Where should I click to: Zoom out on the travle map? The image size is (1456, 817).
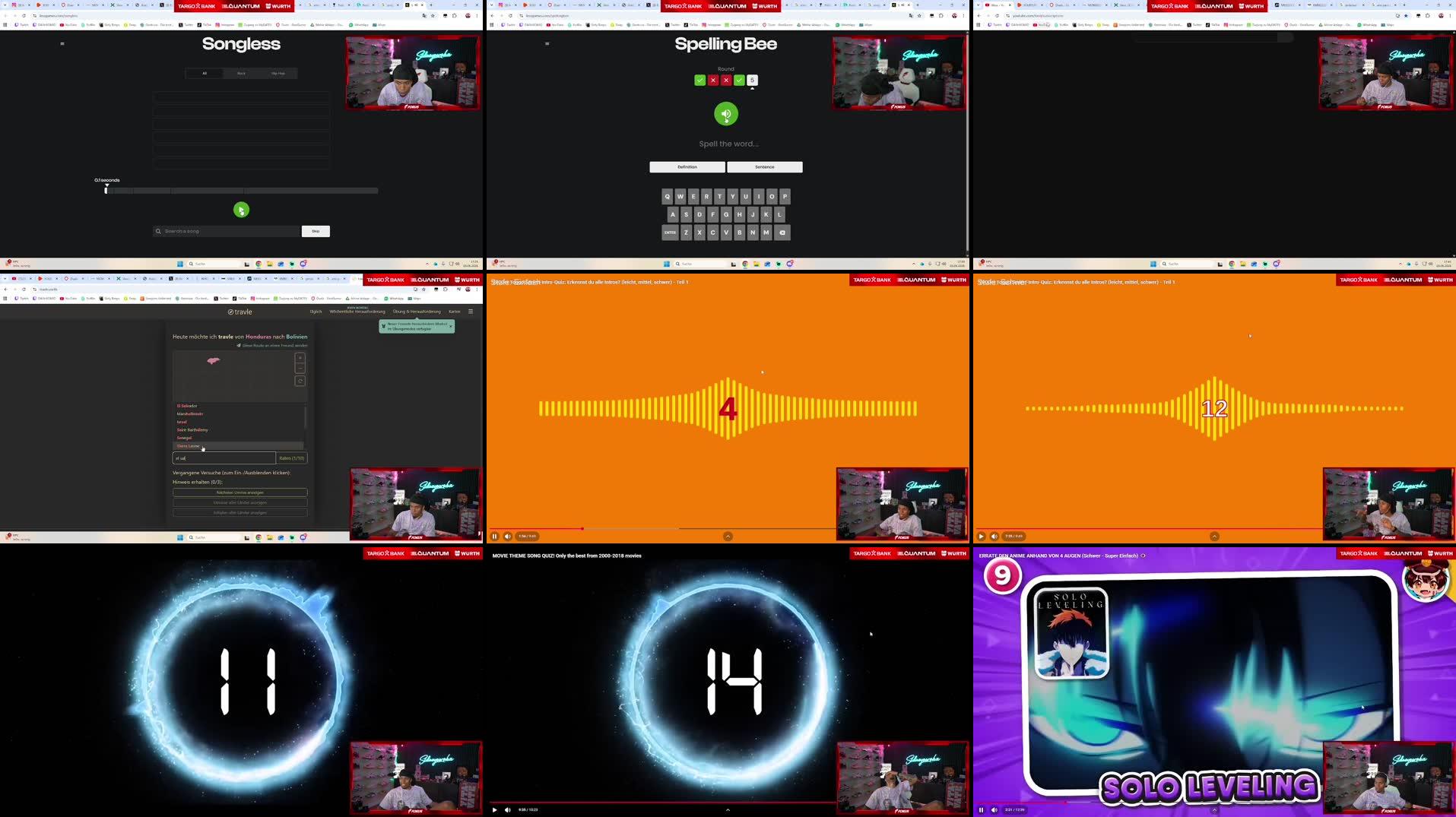click(300, 368)
